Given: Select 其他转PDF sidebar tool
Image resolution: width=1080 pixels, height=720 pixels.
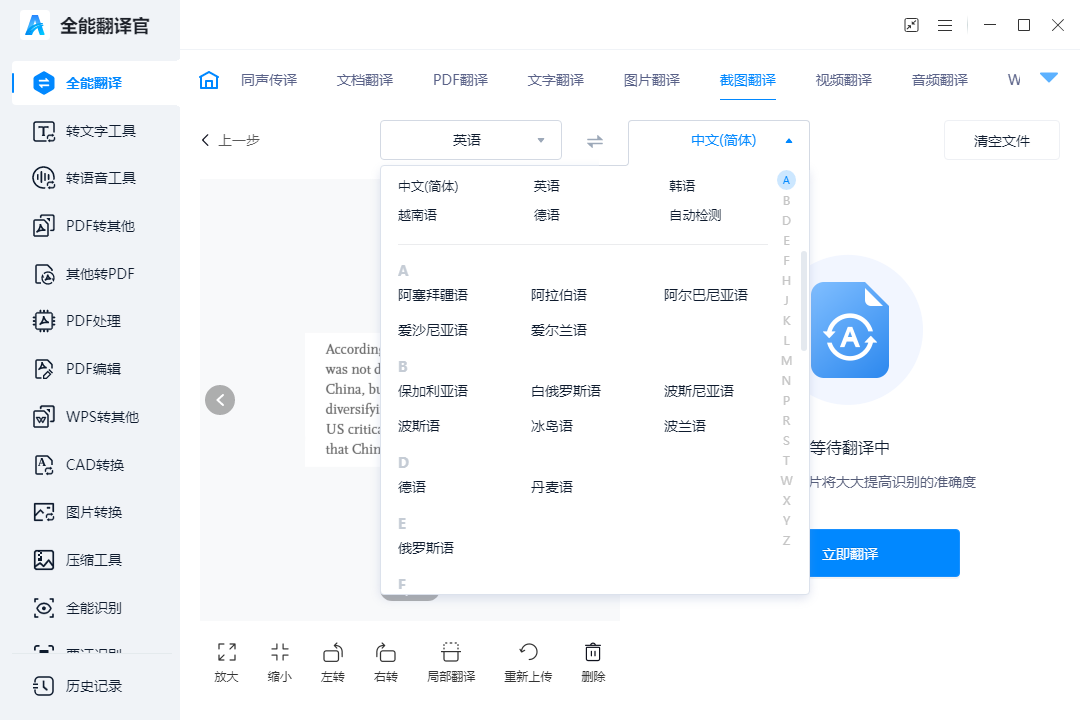Looking at the screenshot, I should point(85,274).
